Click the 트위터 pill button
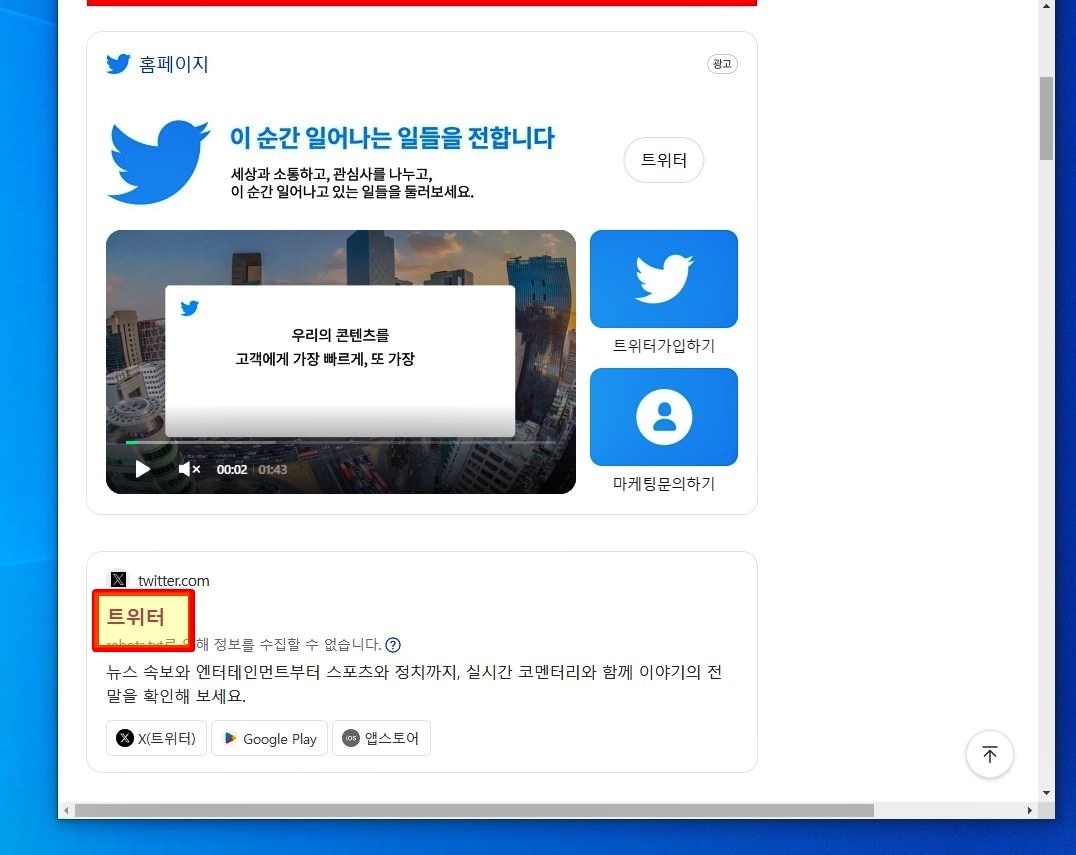The height and width of the screenshot is (855, 1076). pyautogui.click(x=664, y=160)
